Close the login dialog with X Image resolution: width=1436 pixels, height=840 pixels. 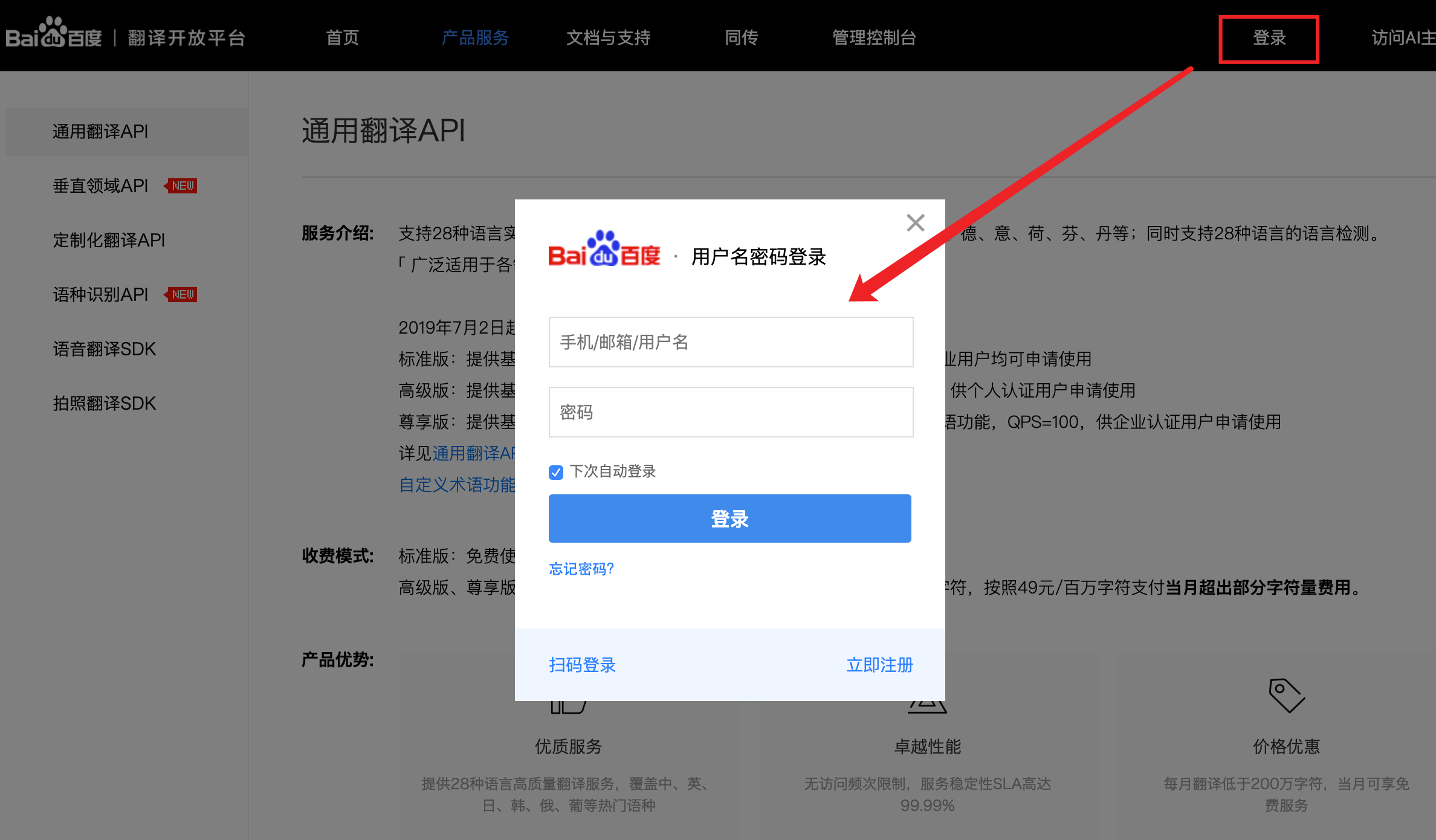[x=916, y=222]
